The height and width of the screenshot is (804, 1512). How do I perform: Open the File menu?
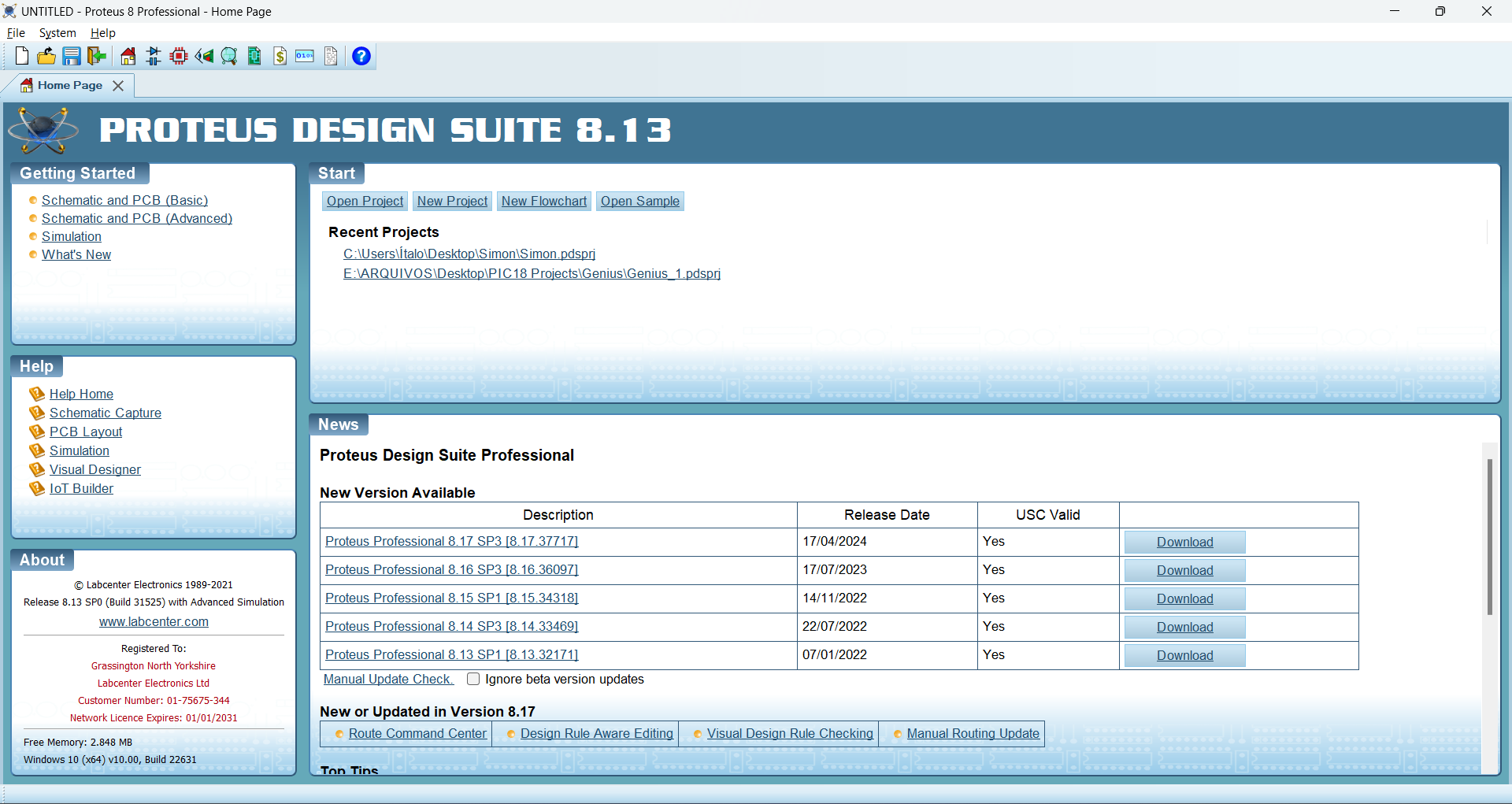16,33
